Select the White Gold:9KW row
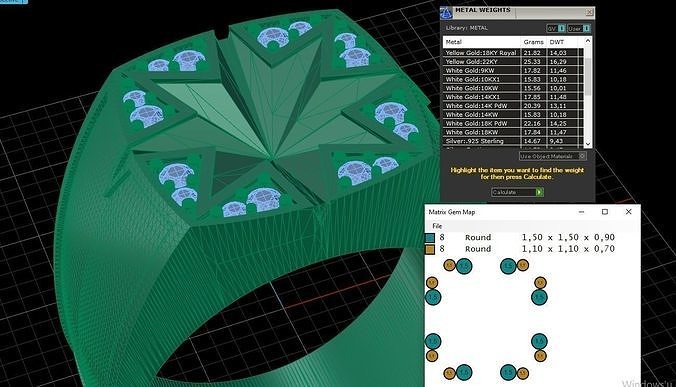 (513, 70)
